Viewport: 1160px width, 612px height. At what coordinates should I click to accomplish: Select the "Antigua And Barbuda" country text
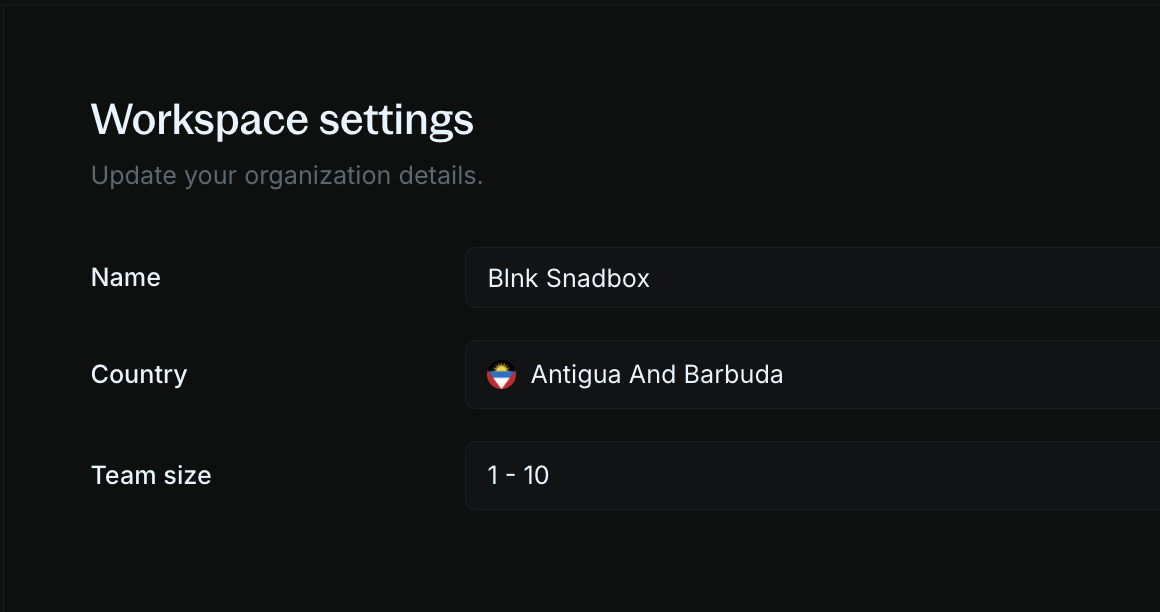tap(657, 374)
